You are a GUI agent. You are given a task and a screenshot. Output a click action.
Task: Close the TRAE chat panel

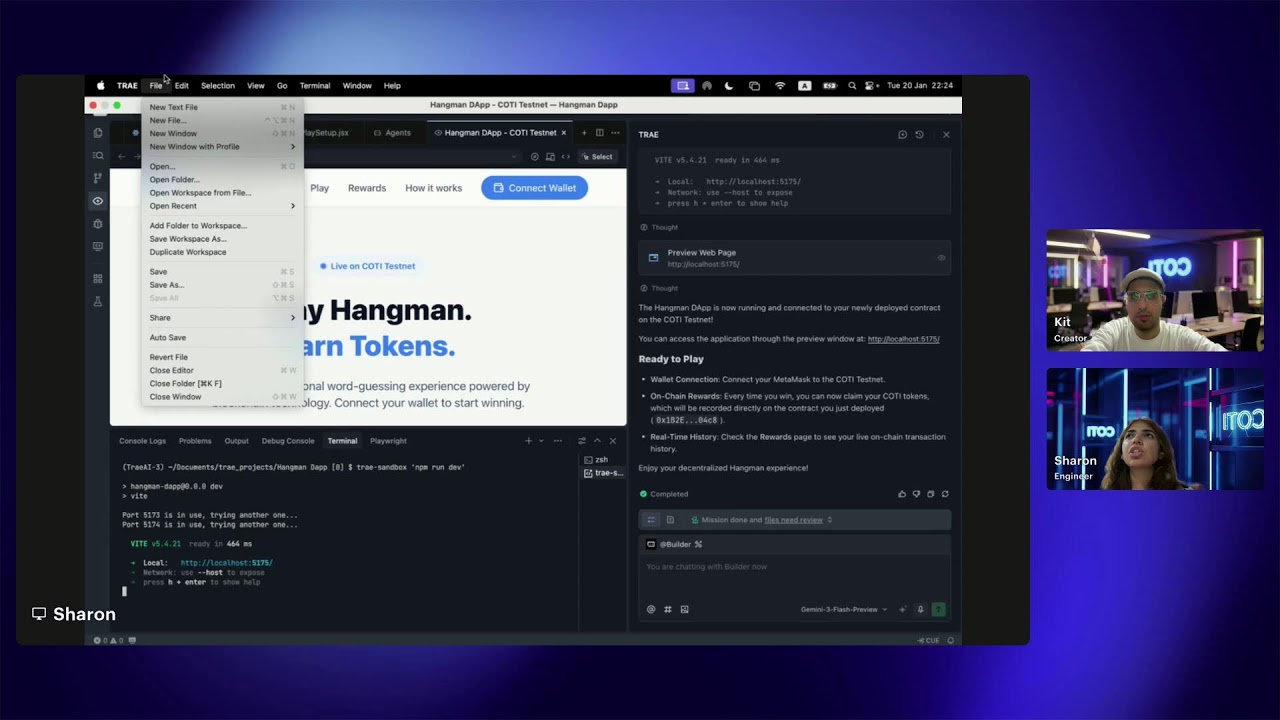coord(946,135)
